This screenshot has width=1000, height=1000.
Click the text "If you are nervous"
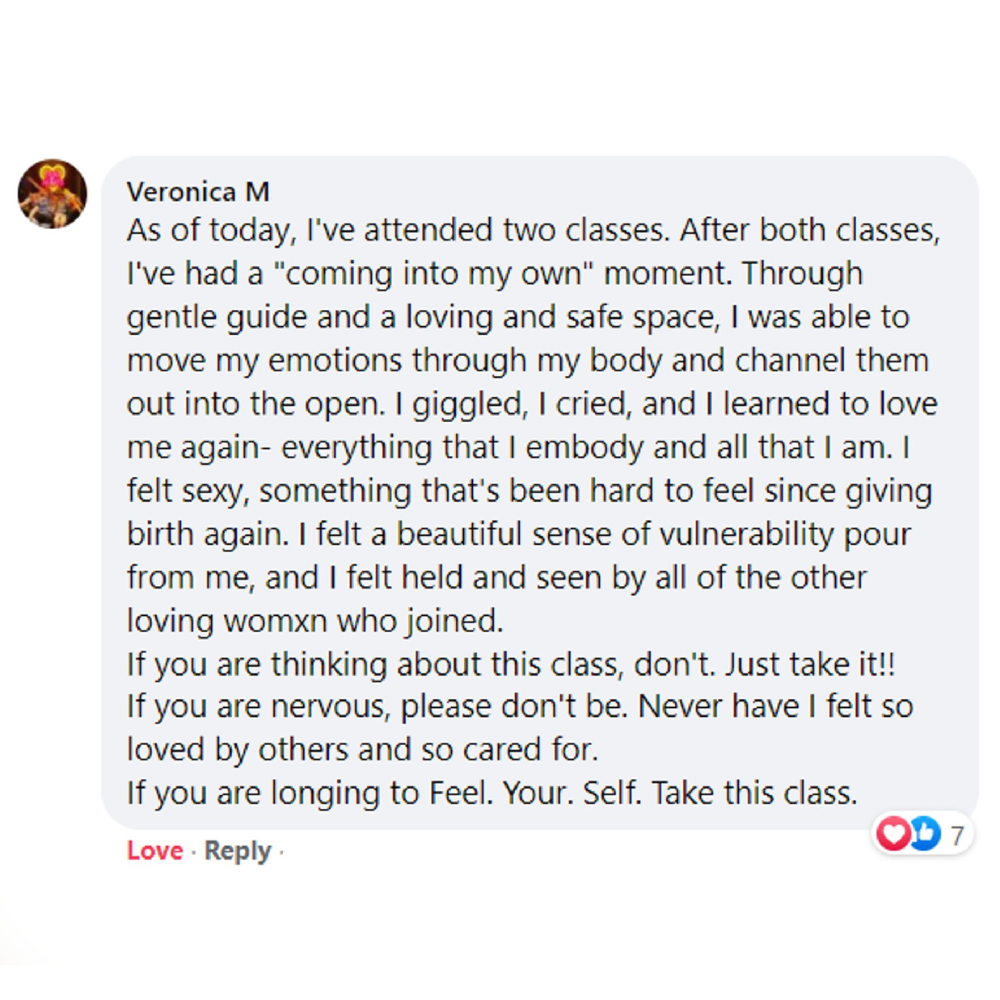(258, 707)
